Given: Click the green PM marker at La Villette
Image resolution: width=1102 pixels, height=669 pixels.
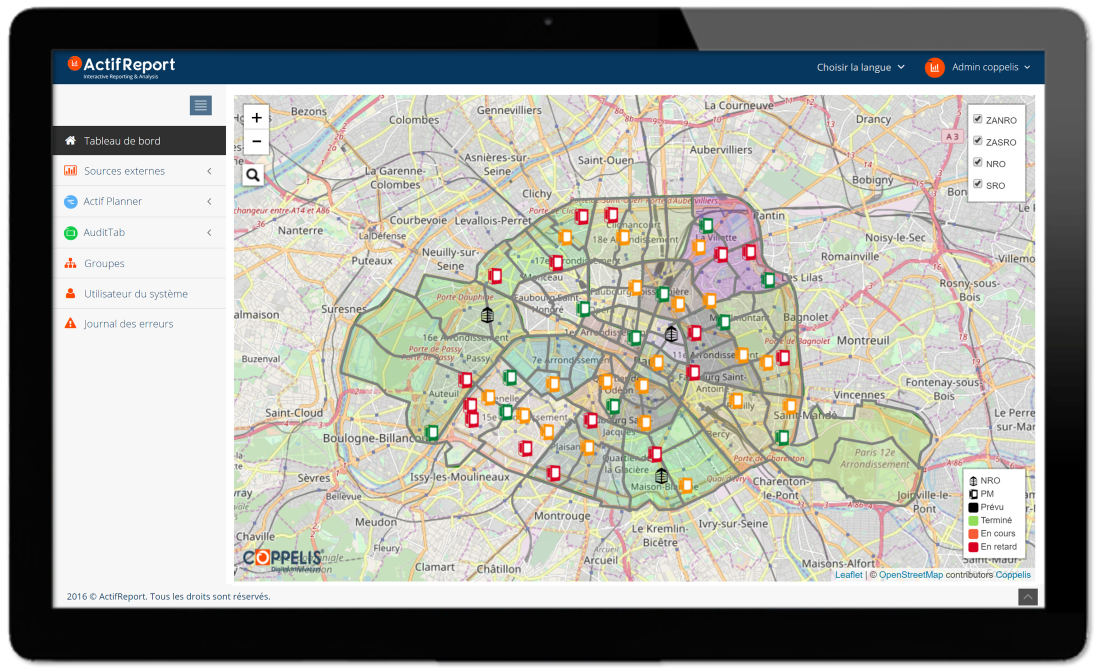Looking at the screenshot, I should [706, 226].
